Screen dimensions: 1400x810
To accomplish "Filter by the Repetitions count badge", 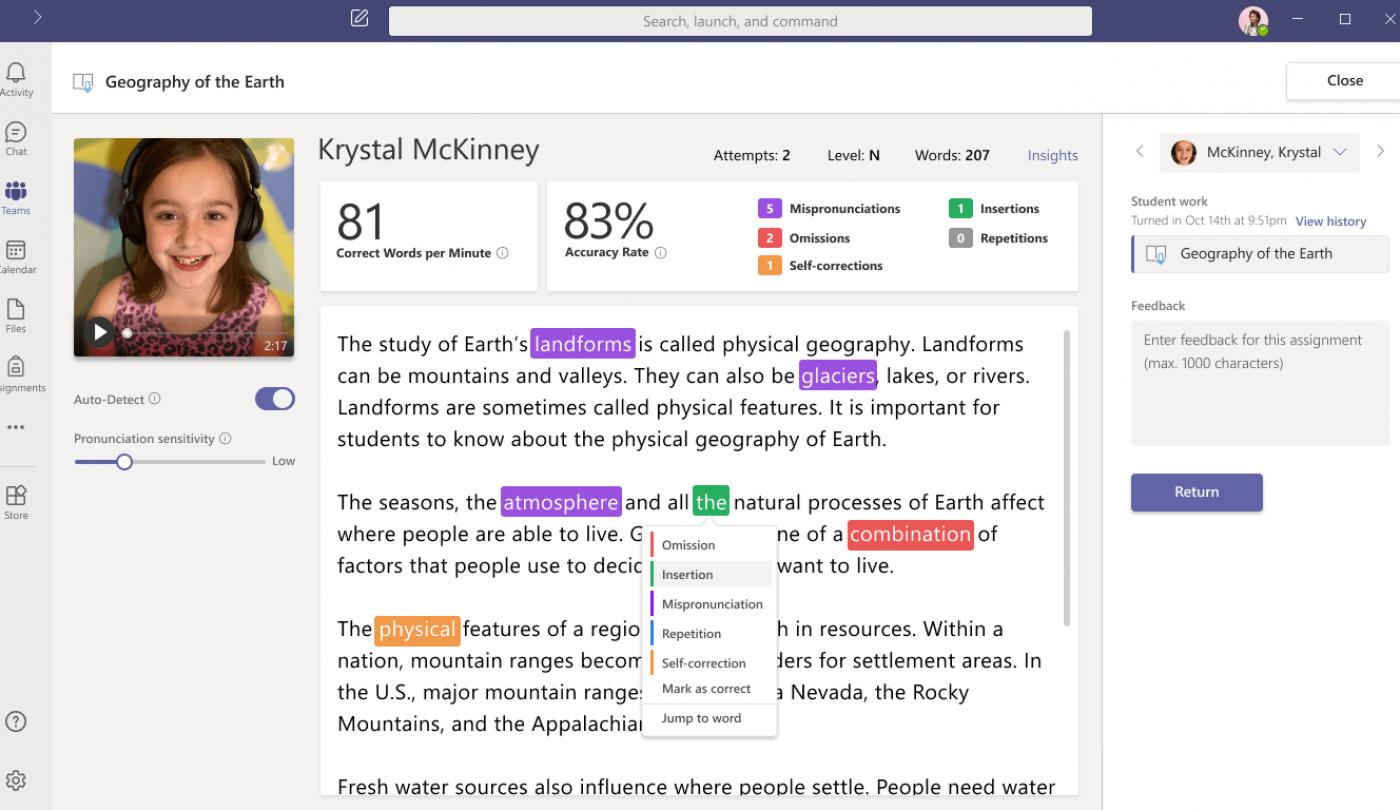I will [x=960, y=238].
